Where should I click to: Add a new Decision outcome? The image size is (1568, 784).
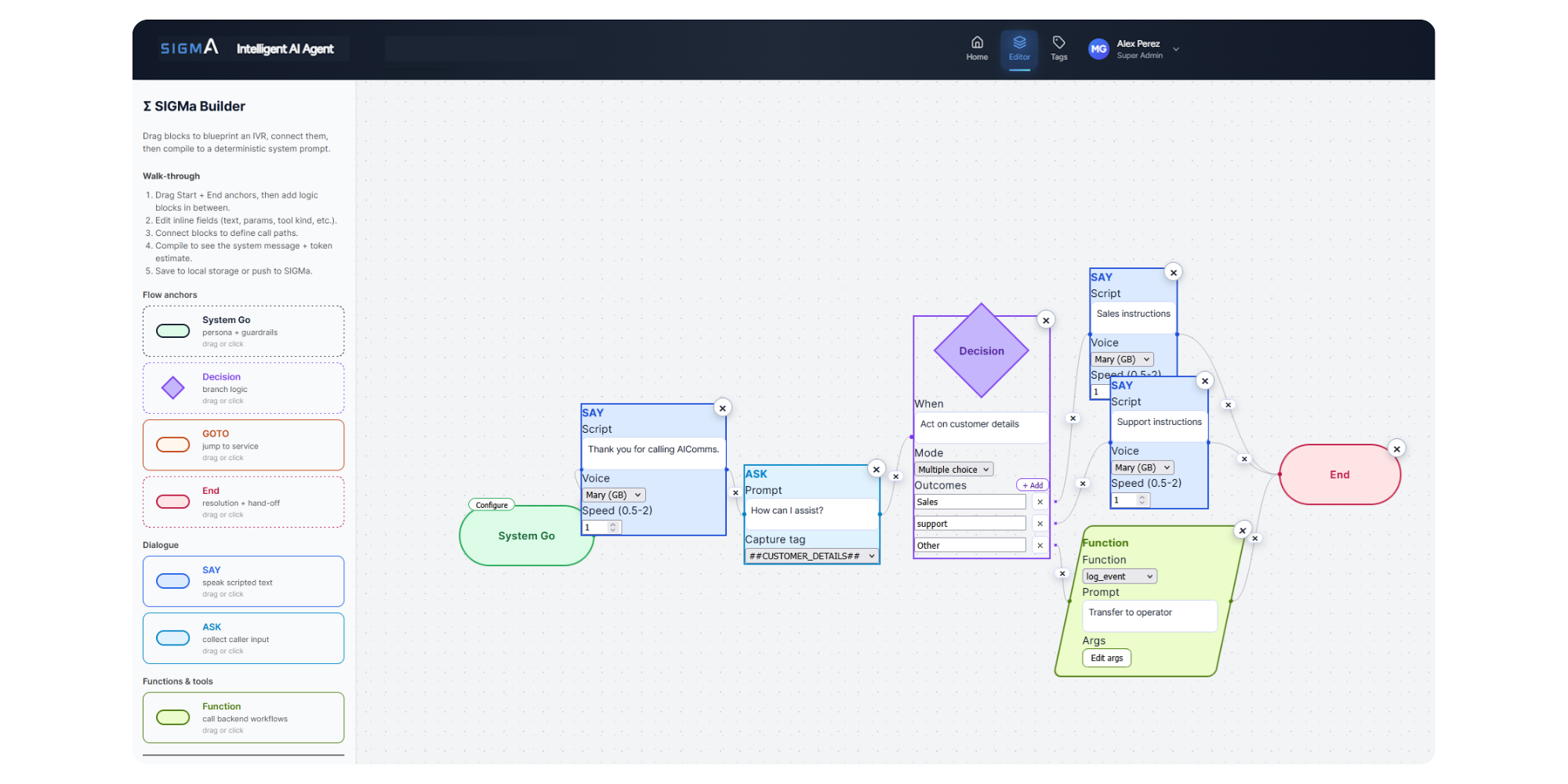(1032, 485)
